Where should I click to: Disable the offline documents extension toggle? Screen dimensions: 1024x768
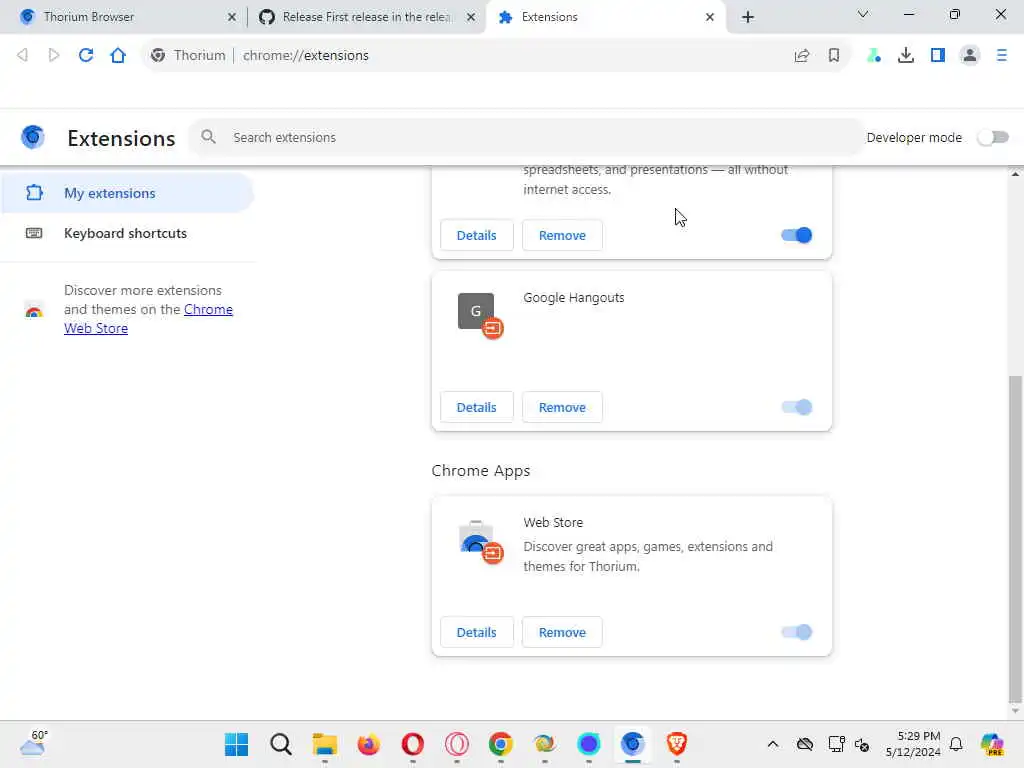[797, 235]
